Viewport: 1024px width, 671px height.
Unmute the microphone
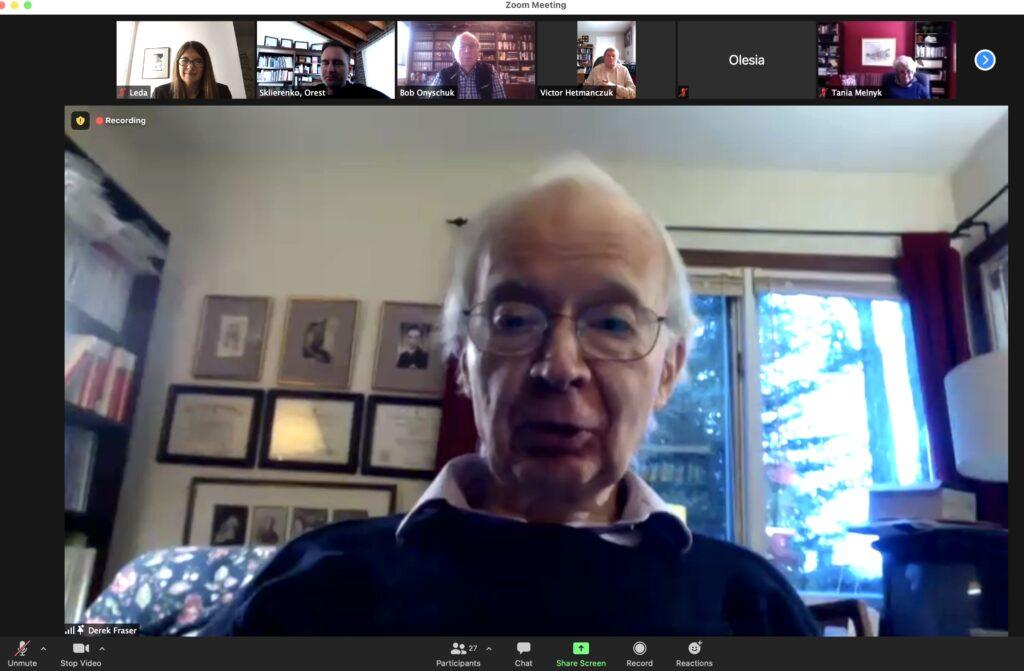tap(22, 653)
